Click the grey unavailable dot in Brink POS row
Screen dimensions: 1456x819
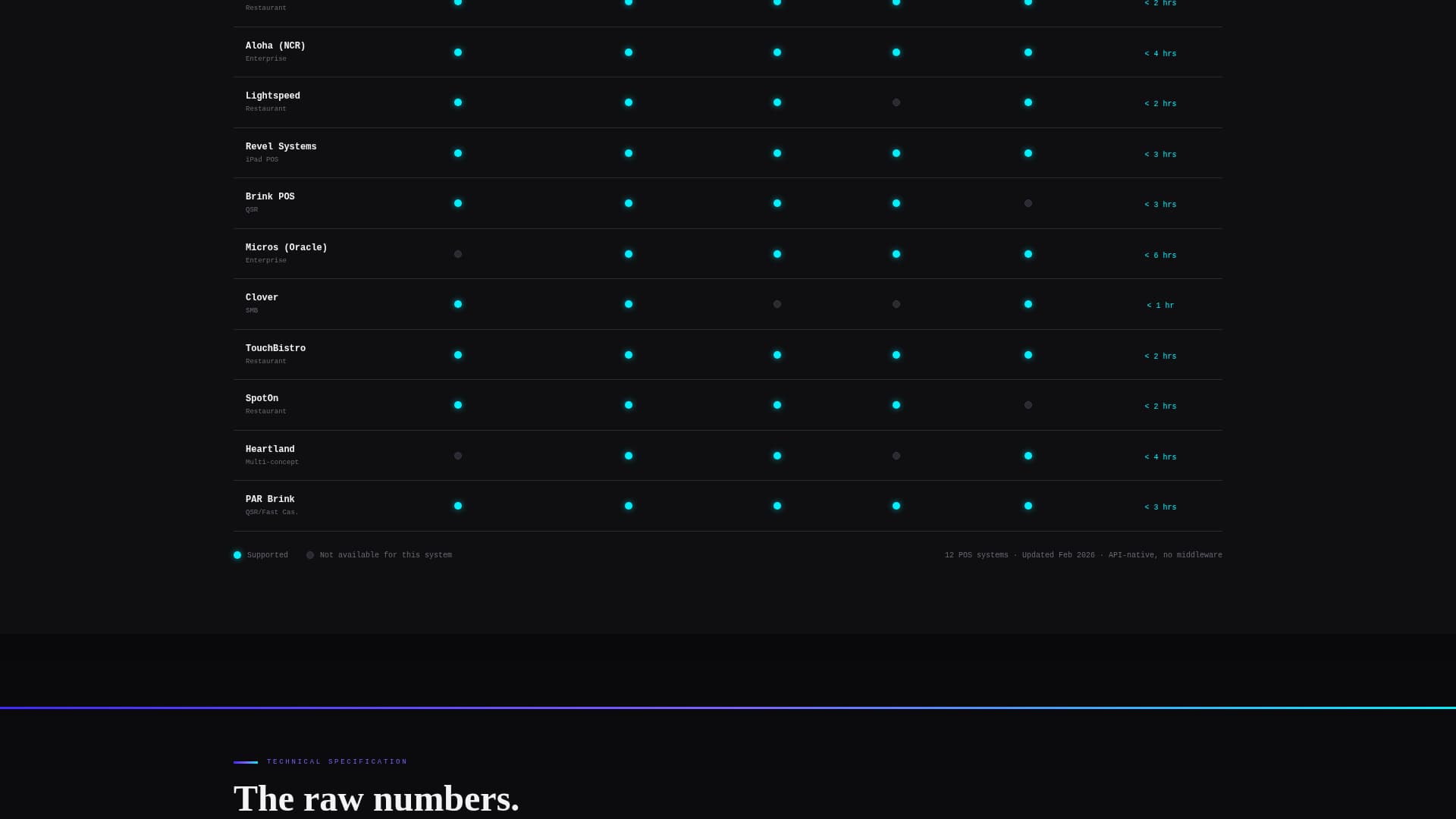click(x=1028, y=203)
